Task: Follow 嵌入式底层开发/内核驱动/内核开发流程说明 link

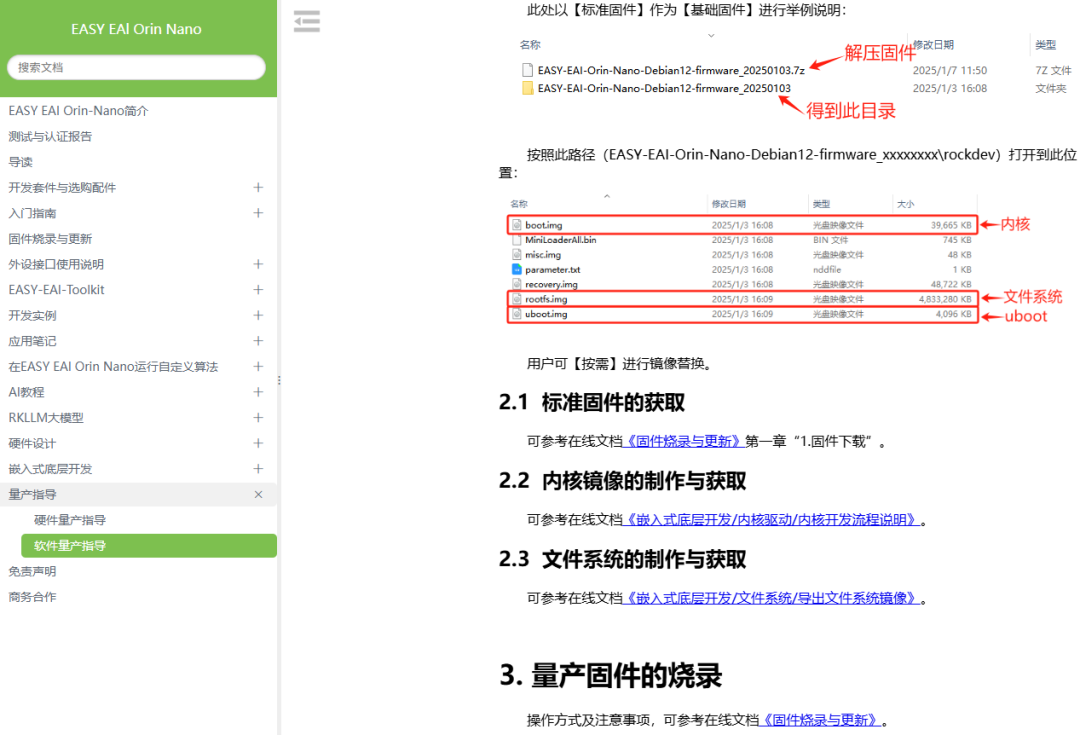Action: (771, 520)
